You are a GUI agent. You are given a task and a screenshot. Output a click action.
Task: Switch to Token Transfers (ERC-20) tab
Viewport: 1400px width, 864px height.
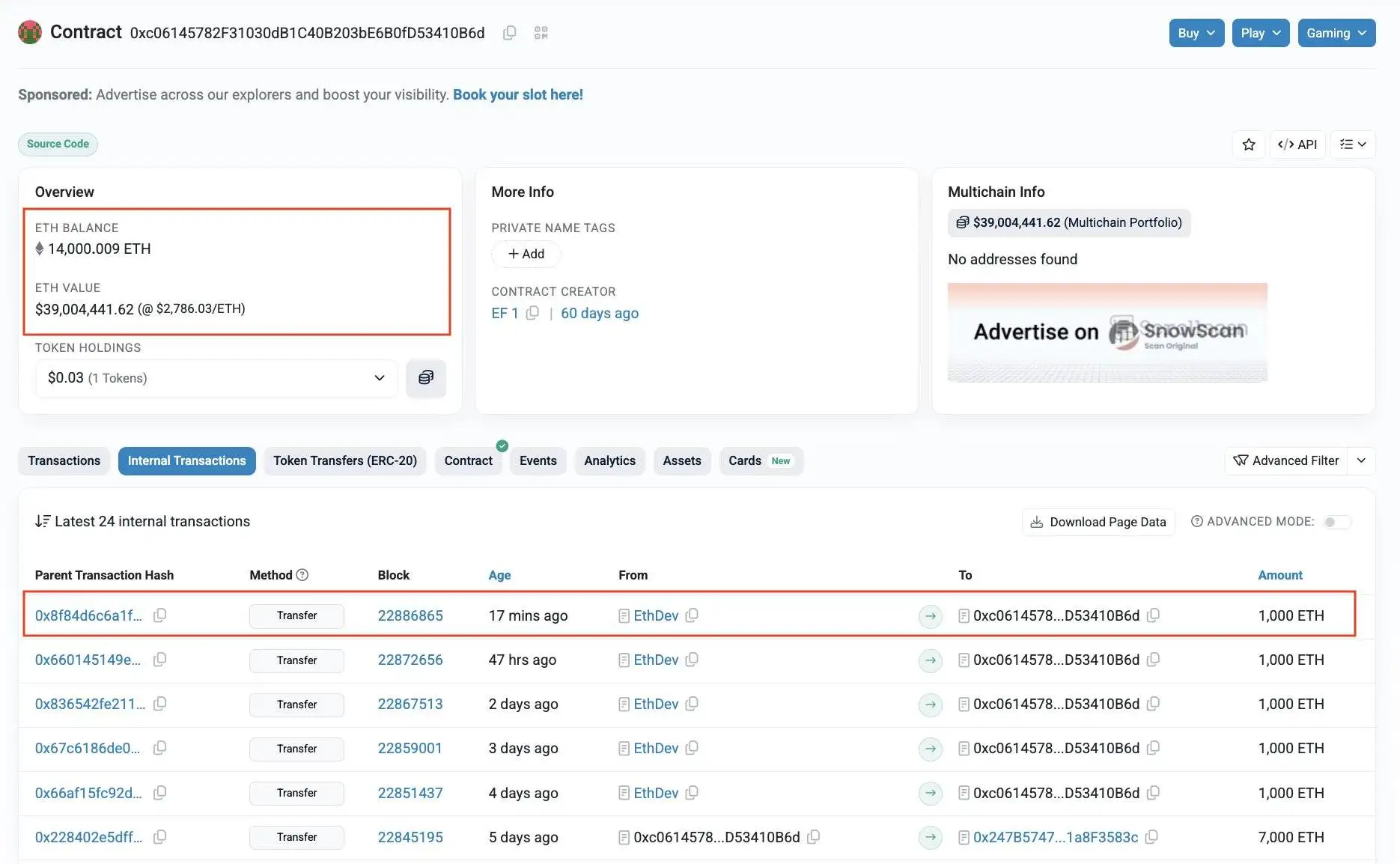click(x=345, y=460)
